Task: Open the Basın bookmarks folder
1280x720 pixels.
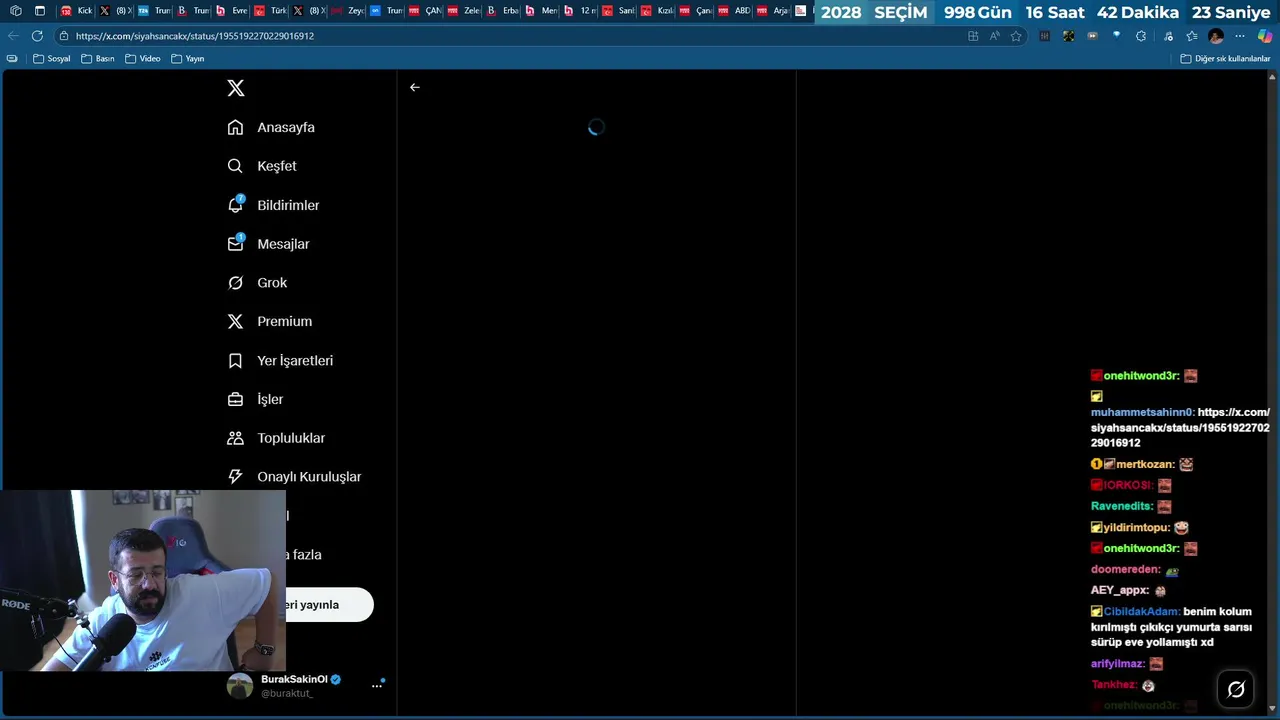Action: [x=98, y=59]
